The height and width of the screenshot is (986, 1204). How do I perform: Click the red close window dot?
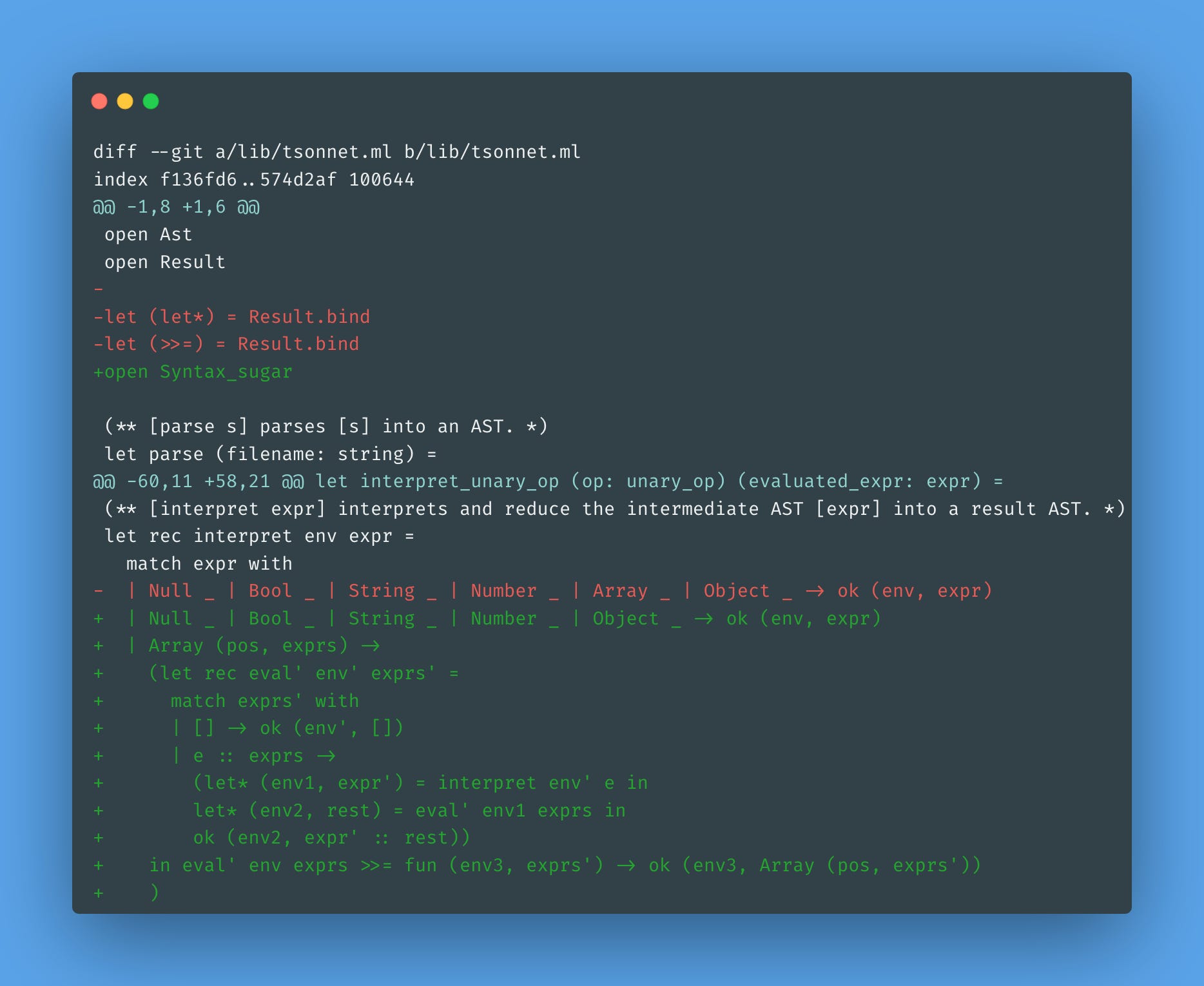click(x=99, y=101)
